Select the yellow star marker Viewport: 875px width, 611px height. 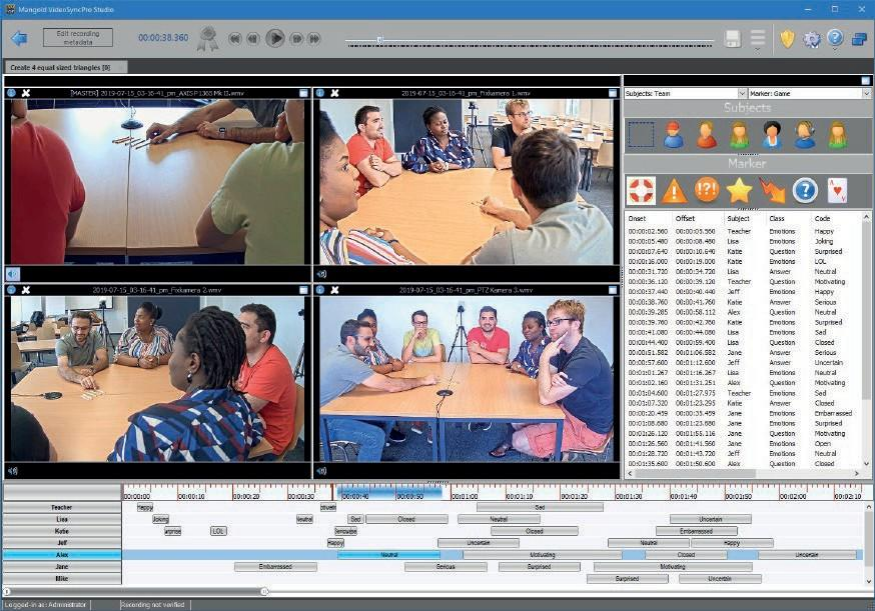tap(739, 189)
